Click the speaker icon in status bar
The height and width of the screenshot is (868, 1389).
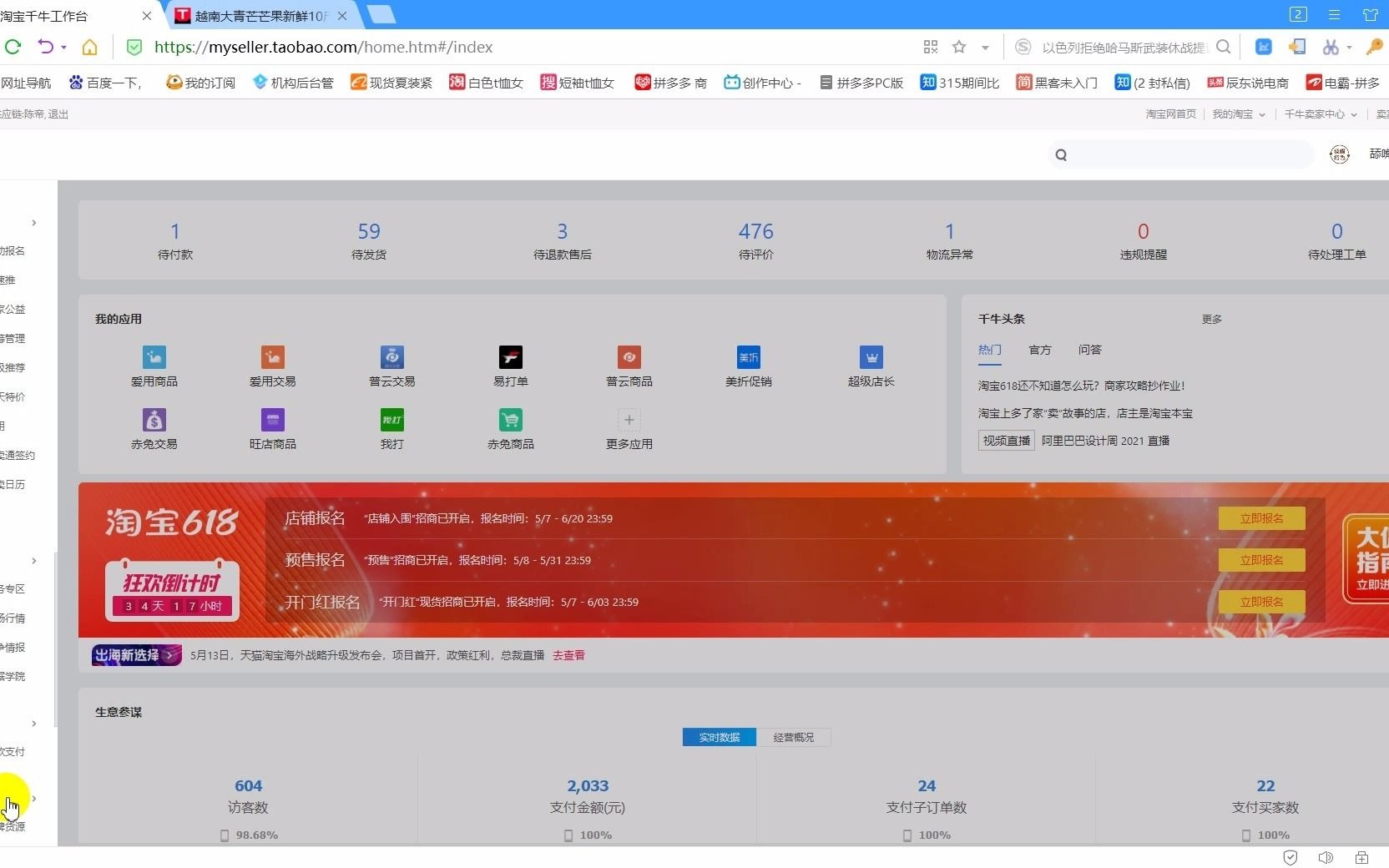pyautogui.click(x=1326, y=857)
